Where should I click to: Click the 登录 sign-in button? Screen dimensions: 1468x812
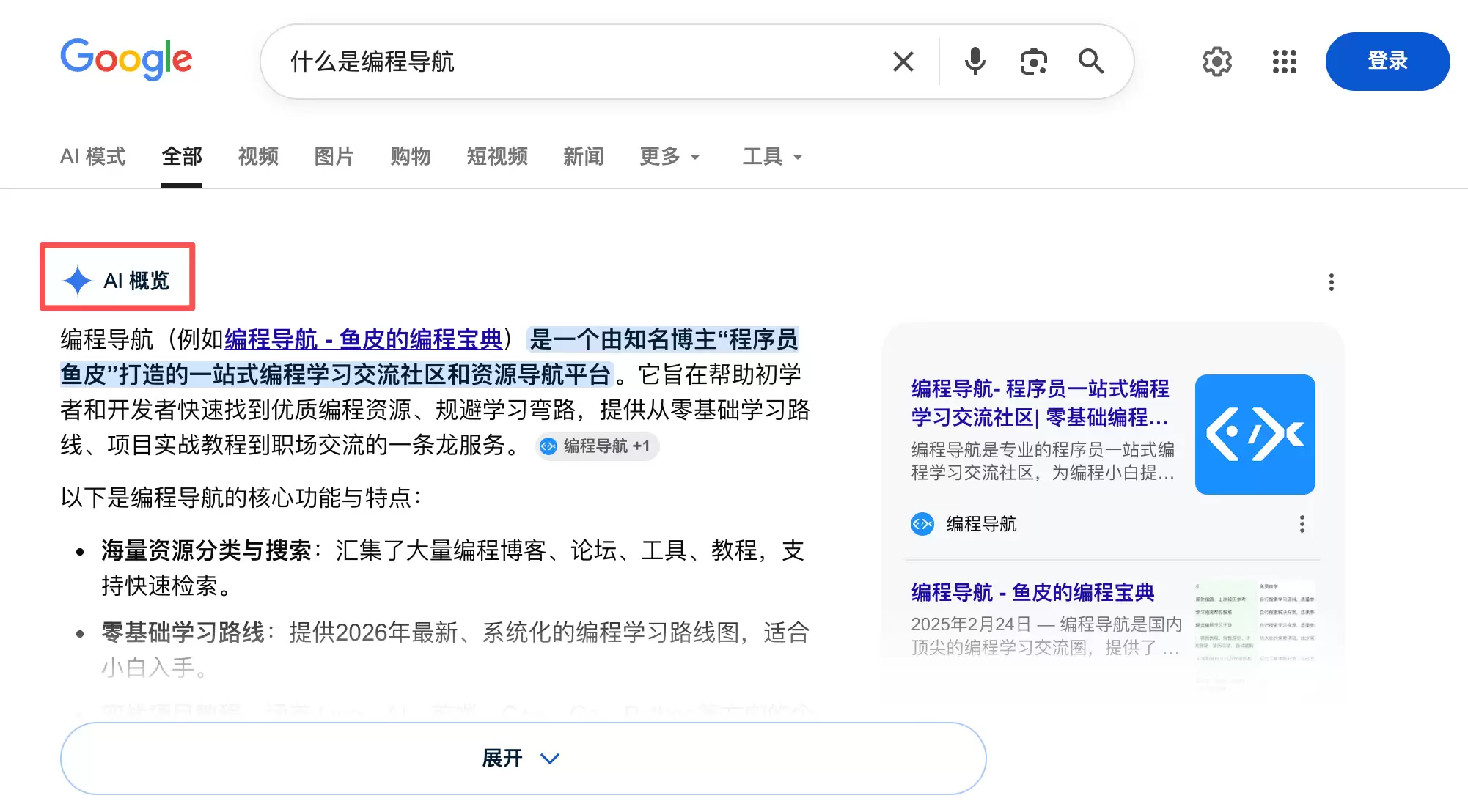[1387, 62]
